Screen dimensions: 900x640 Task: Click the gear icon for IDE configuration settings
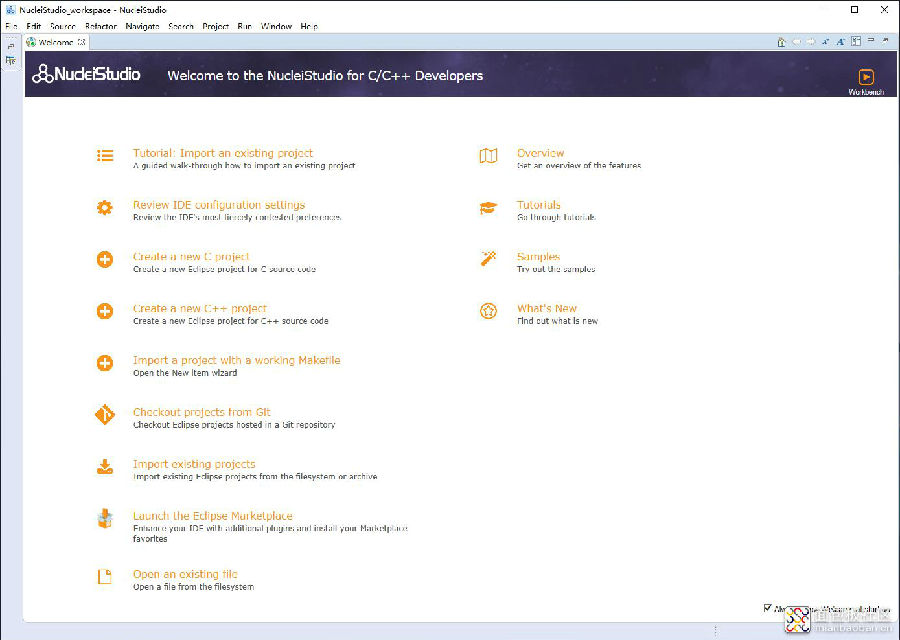point(104,207)
